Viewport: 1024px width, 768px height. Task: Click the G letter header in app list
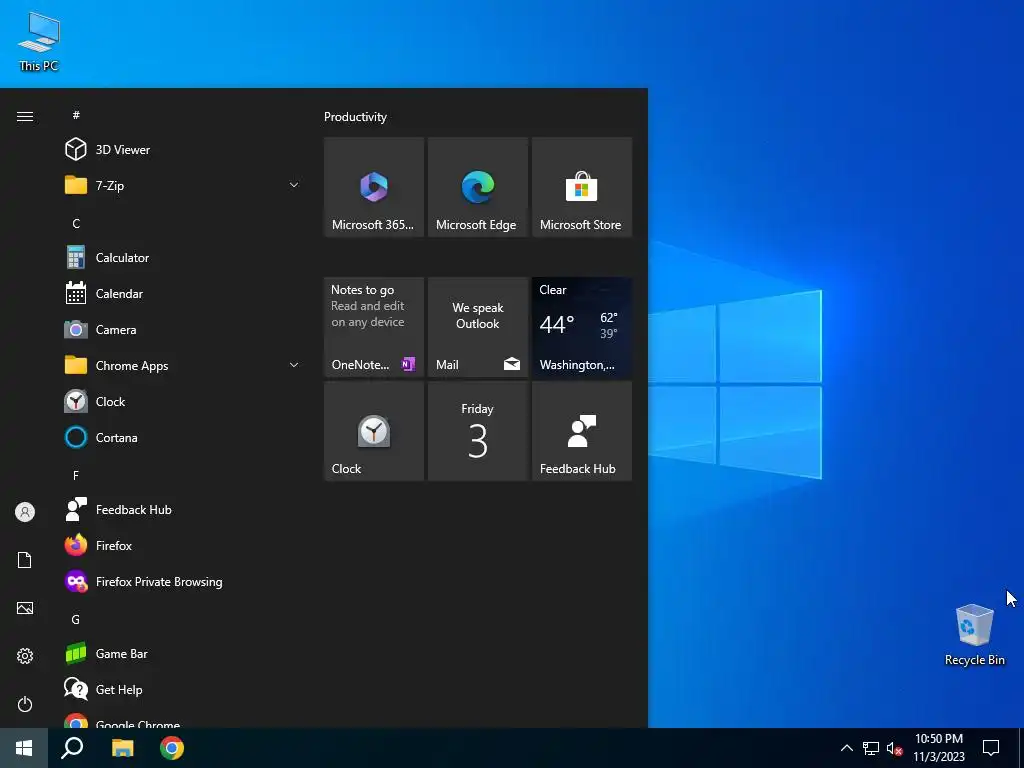[x=76, y=619]
